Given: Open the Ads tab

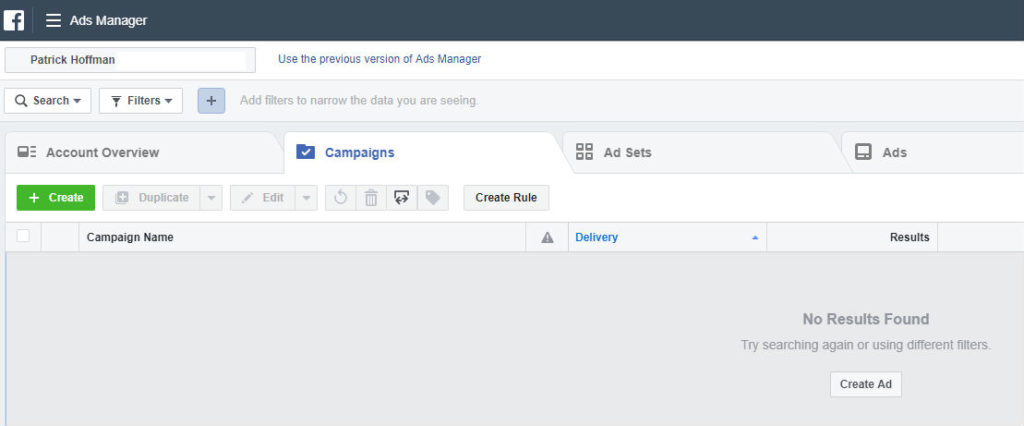Looking at the screenshot, I should click(934, 153).
